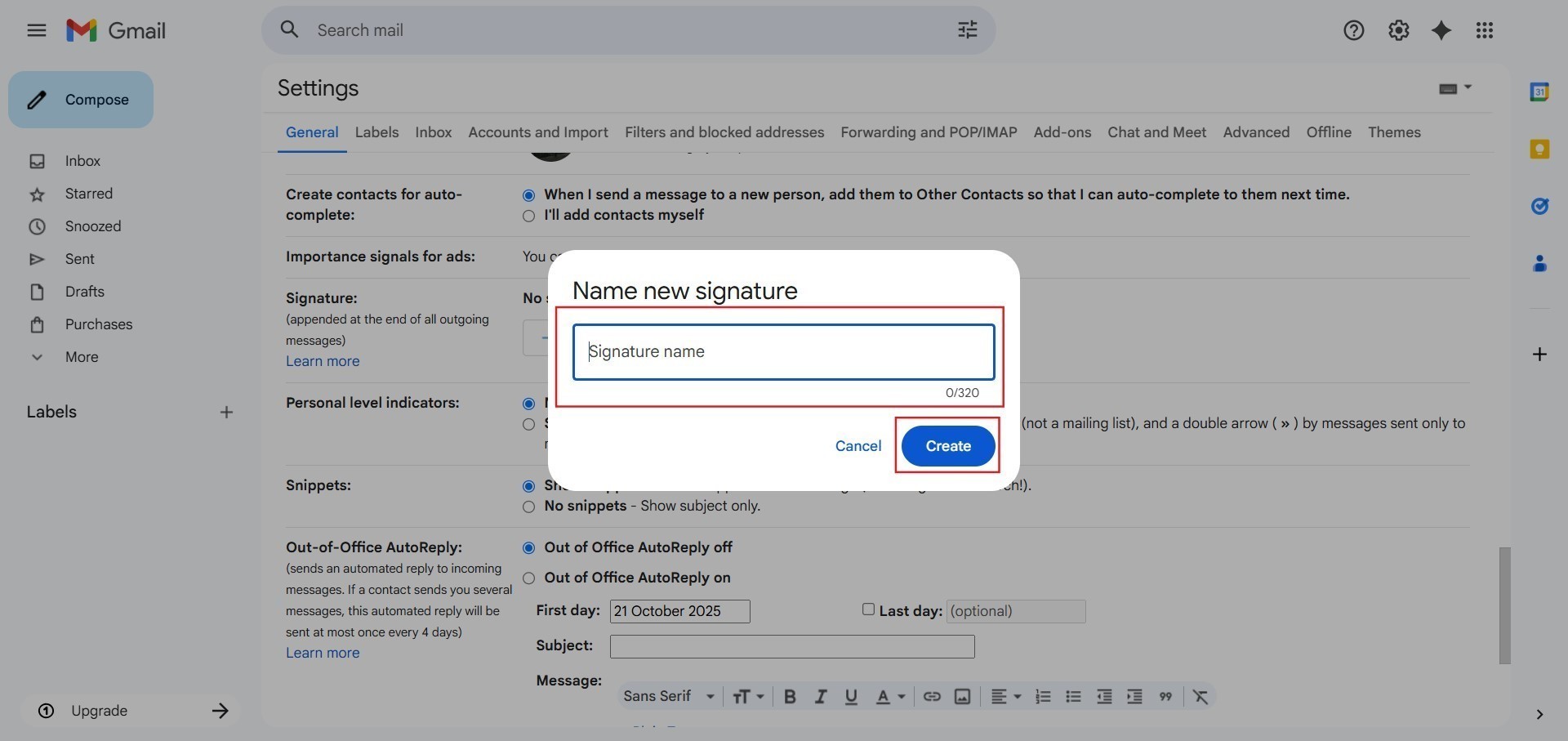1568x741 pixels.
Task: Click the Settings gear icon
Action: (x=1398, y=30)
